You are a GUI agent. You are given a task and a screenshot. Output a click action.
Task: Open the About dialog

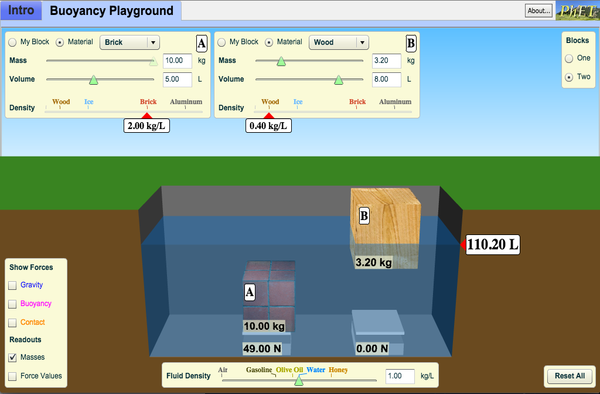tap(538, 11)
